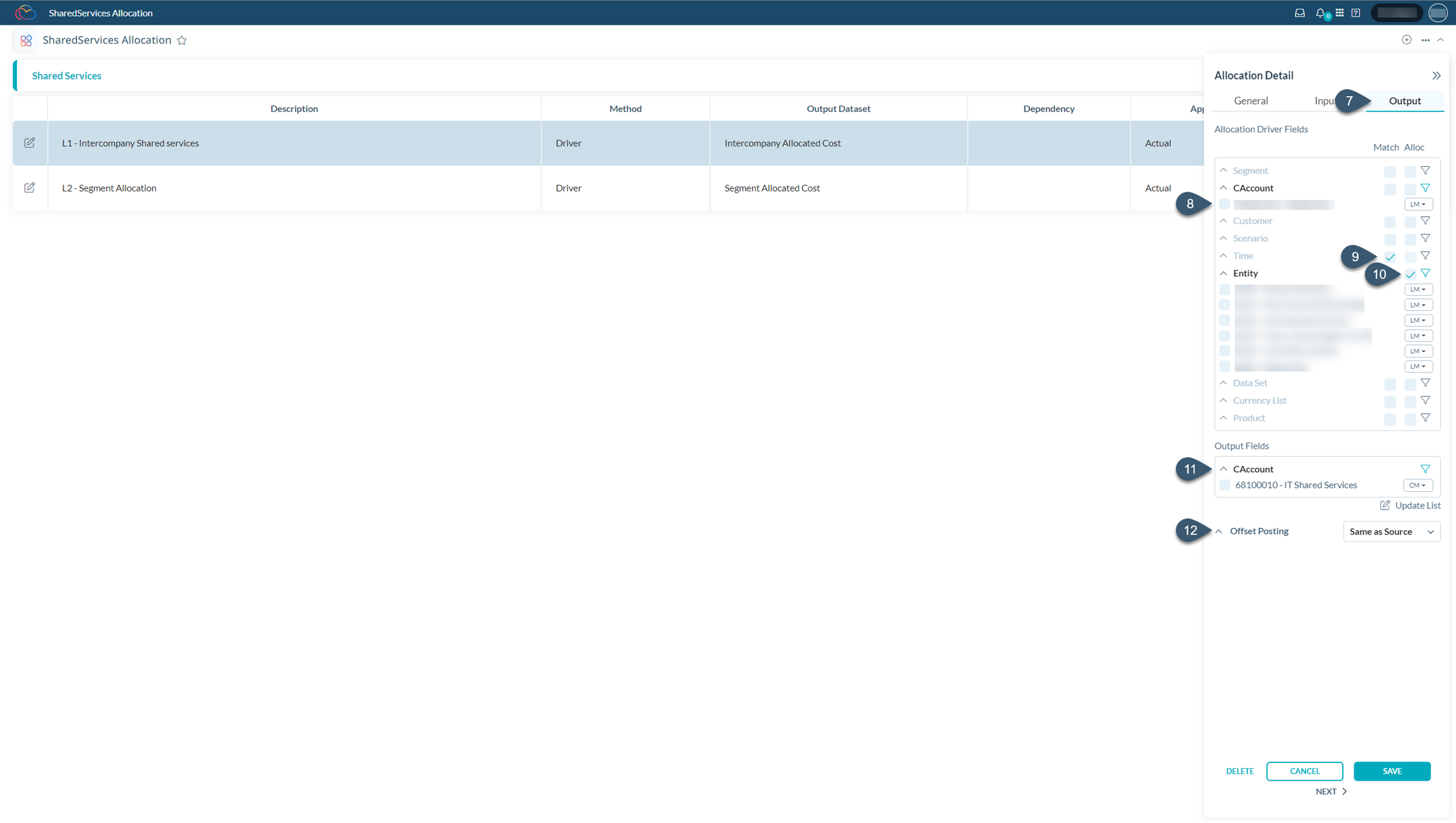Viewport: 1456px width, 823px height.
Task: Open an LM dropdown under Entity
Action: 1418,289
